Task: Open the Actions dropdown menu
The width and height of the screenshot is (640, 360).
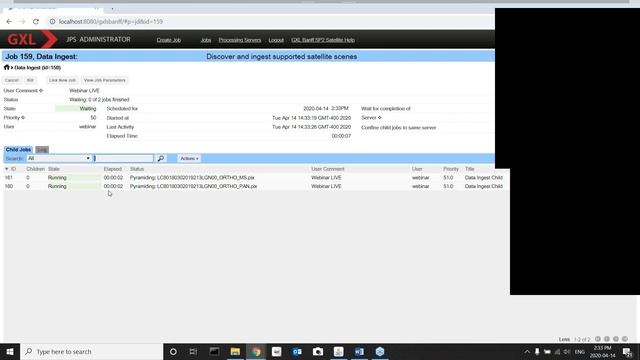Action: click(x=189, y=158)
